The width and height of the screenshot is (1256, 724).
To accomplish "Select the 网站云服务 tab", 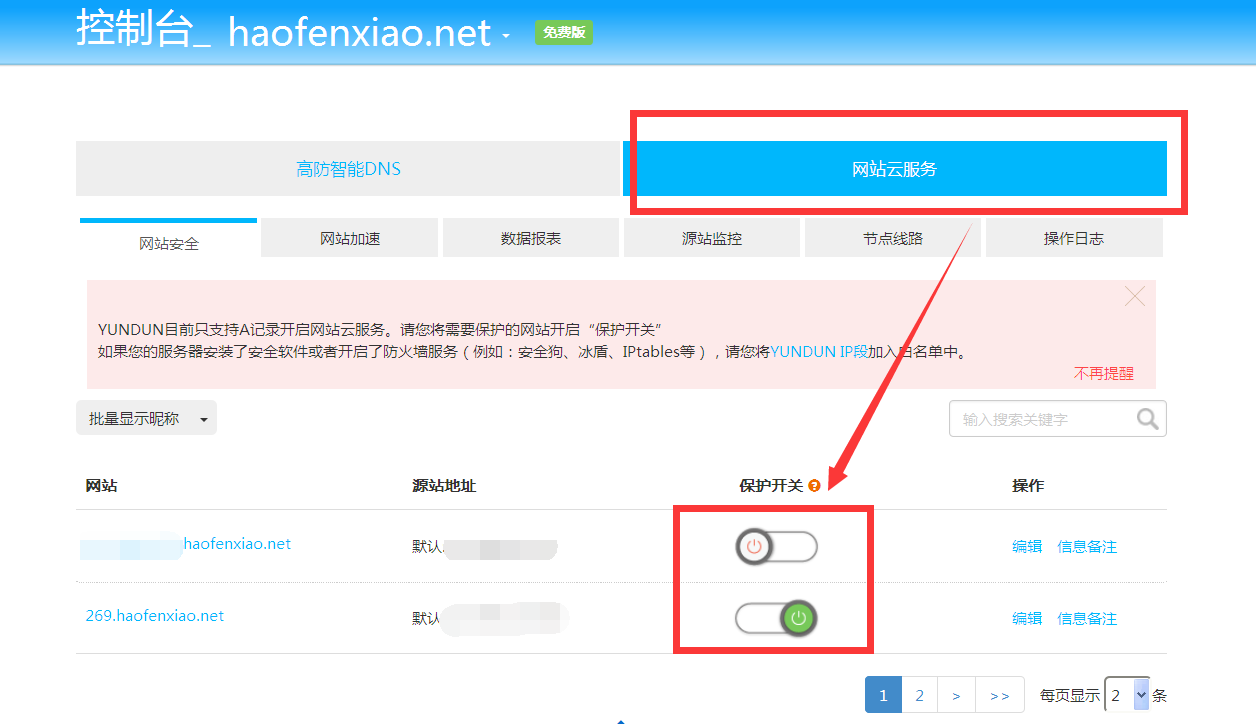I will (894, 169).
